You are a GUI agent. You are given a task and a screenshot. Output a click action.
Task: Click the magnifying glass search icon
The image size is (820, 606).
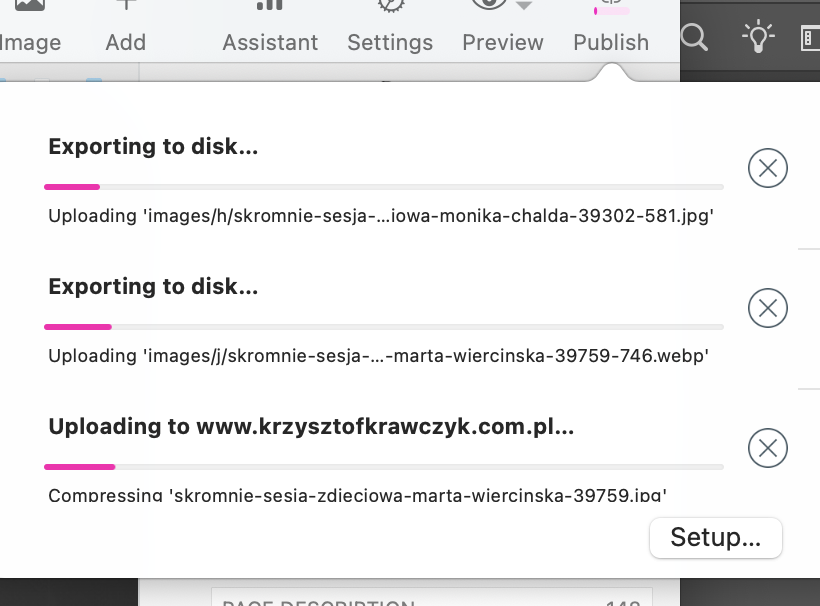(x=694, y=38)
